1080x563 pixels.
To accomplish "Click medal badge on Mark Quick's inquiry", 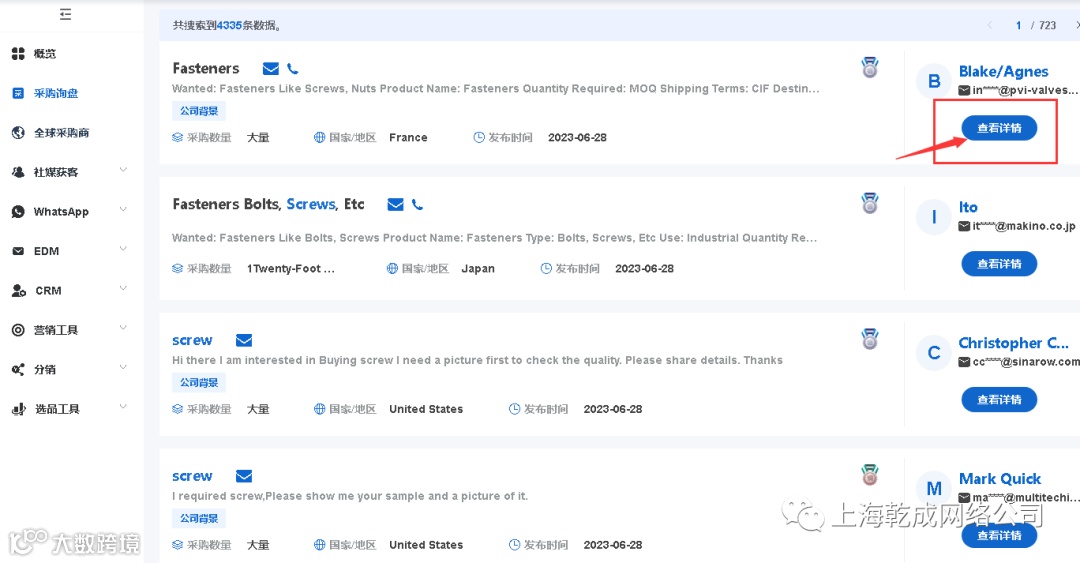I will 870,474.
